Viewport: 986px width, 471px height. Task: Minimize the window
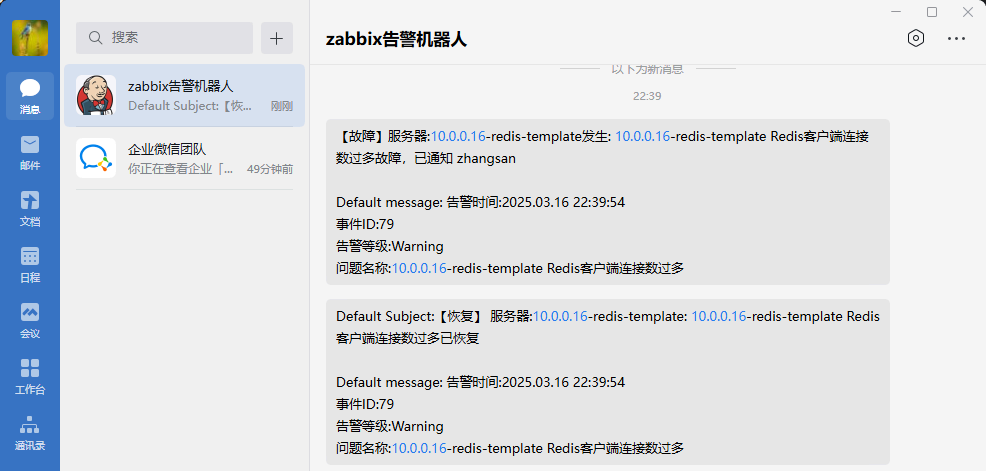point(896,12)
